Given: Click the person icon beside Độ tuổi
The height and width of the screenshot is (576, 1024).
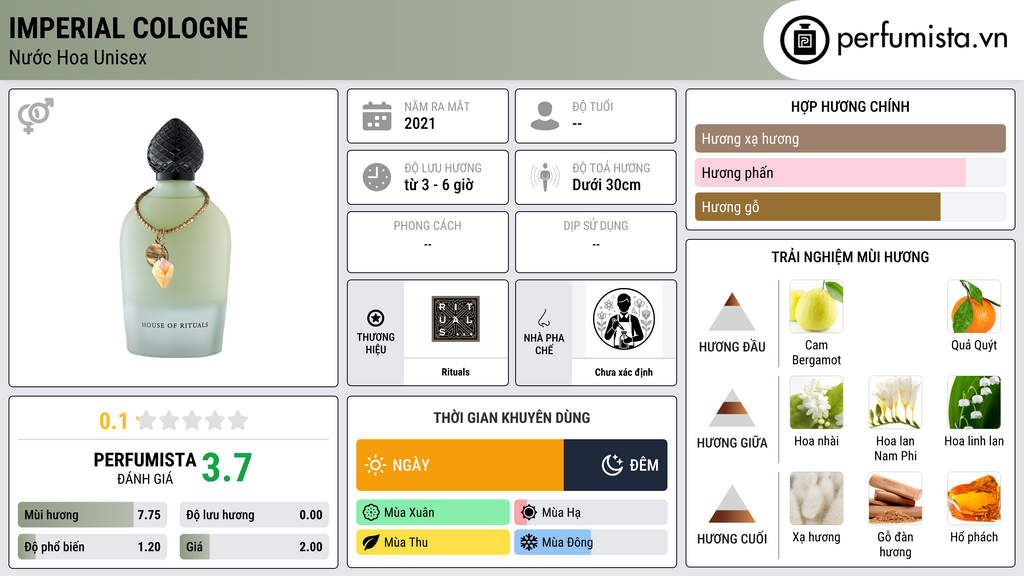Looking at the screenshot, I should coord(545,116).
